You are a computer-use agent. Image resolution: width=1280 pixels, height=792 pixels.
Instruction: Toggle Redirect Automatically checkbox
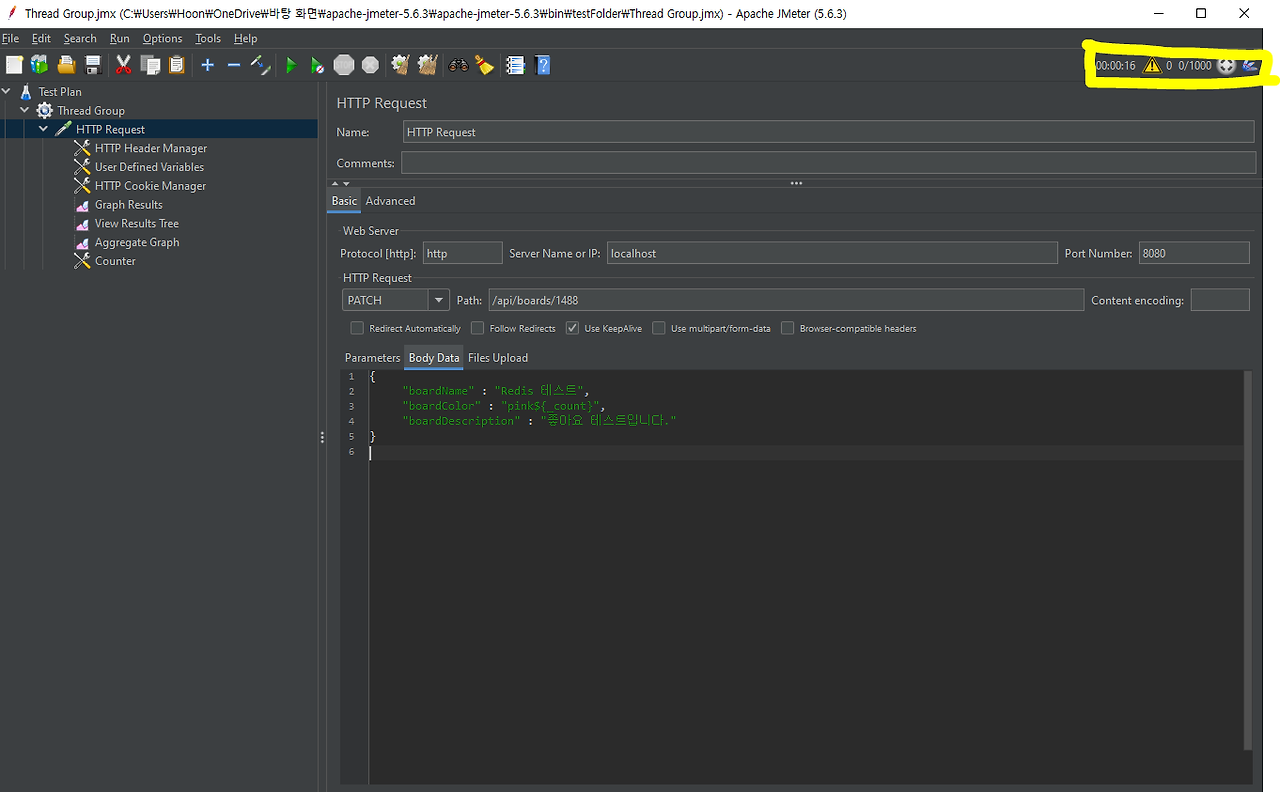pyautogui.click(x=357, y=328)
